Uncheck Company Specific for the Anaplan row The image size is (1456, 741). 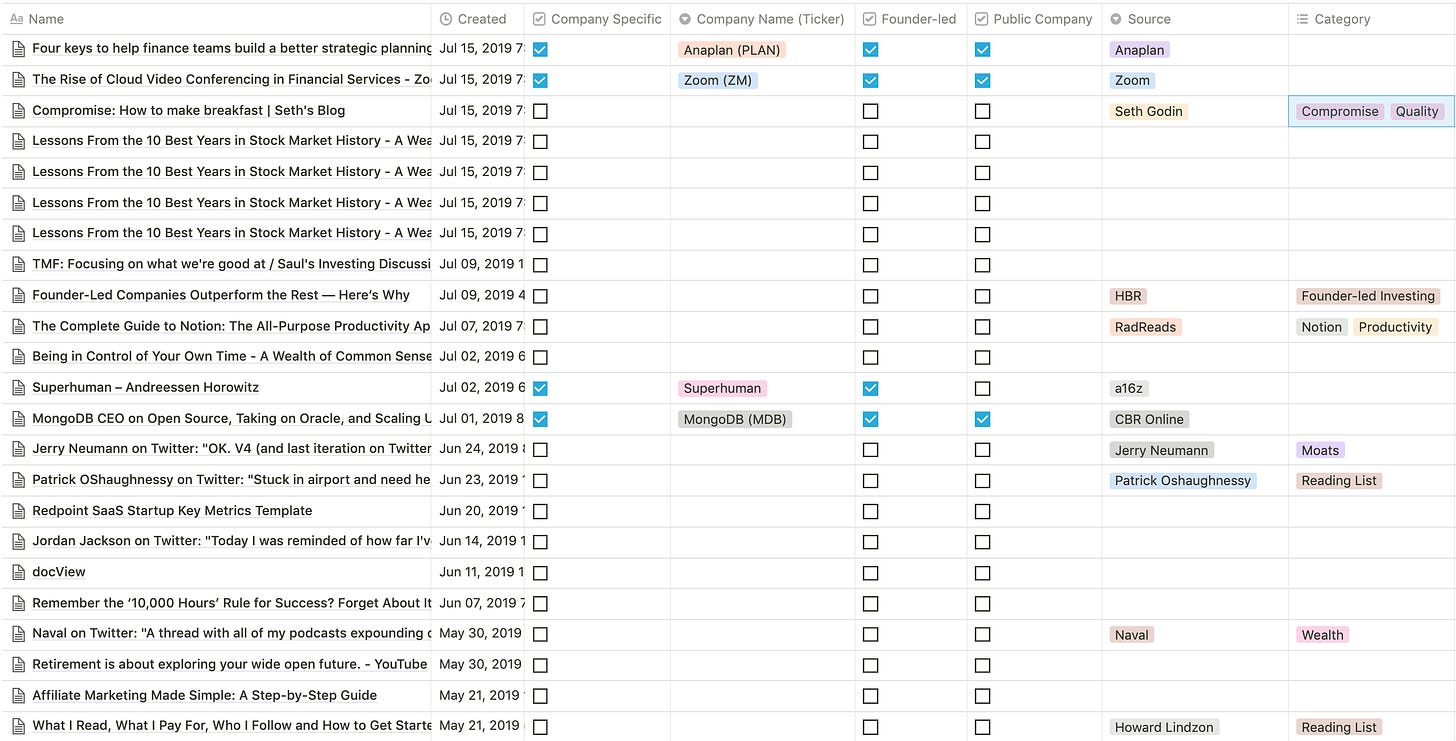540,50
